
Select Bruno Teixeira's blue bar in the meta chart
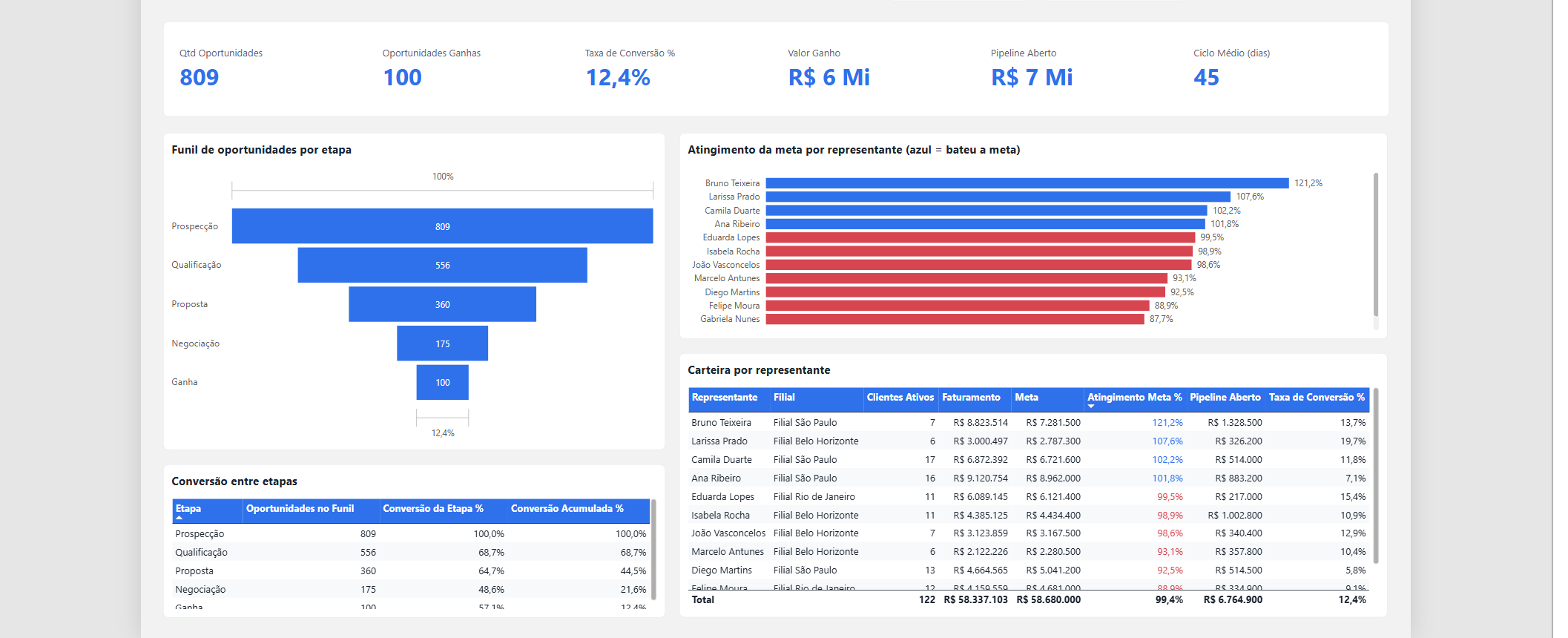(1027, 183)
